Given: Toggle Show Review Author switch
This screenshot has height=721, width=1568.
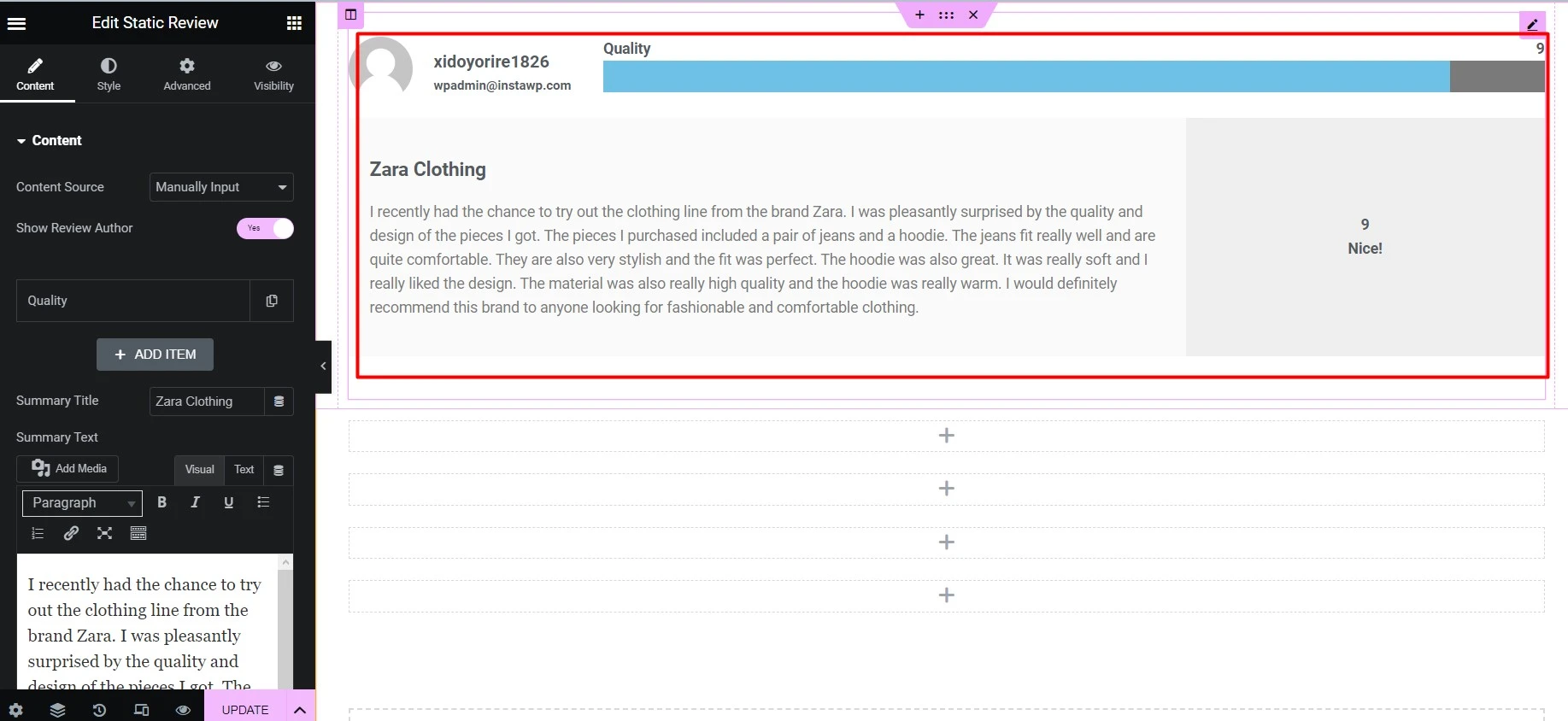Looking at the screenshot, I should 265,228.
